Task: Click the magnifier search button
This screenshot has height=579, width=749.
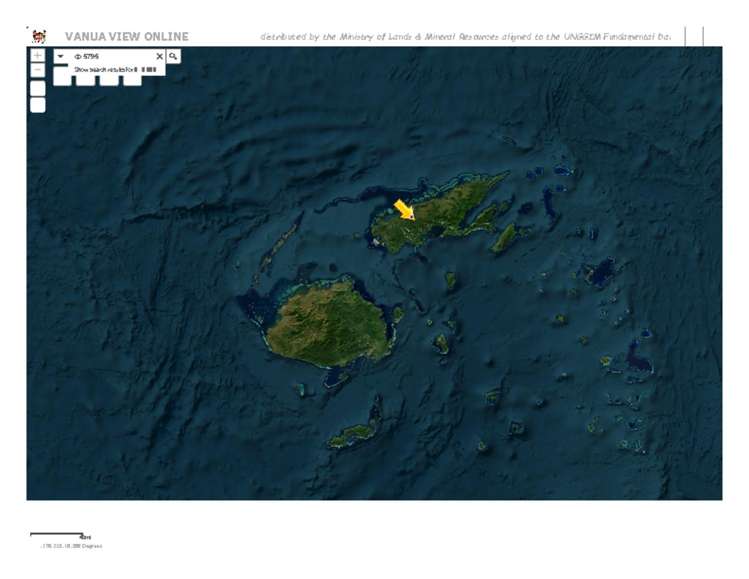Action: pyautogui.click(x=173, y=56)
